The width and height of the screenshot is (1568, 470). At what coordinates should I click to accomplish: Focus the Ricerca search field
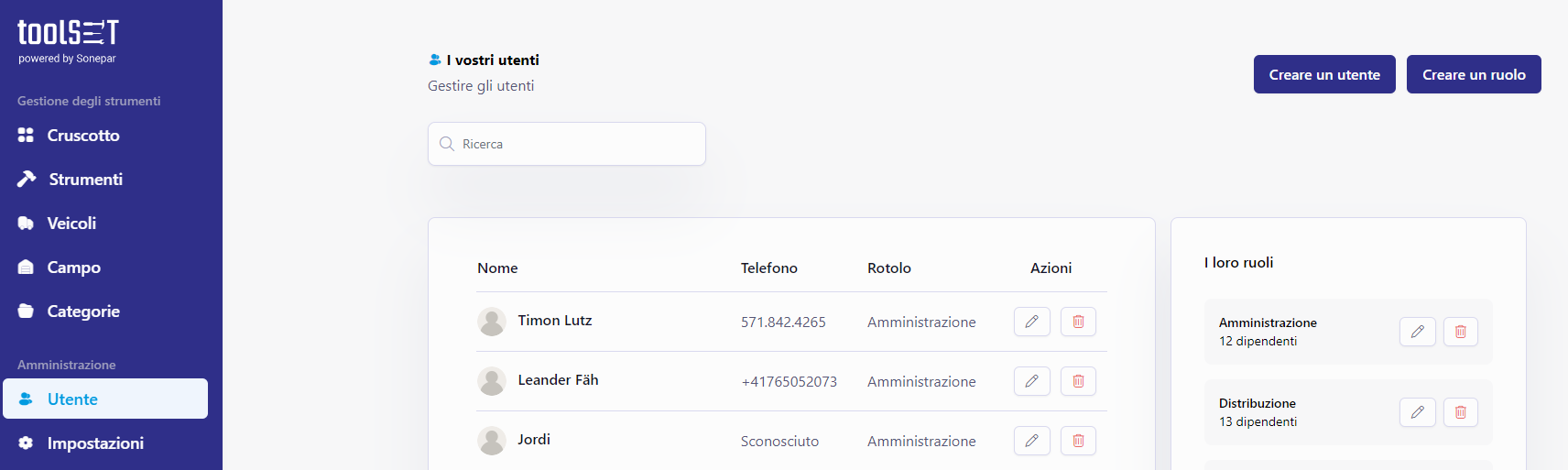[x=567, y=144]
